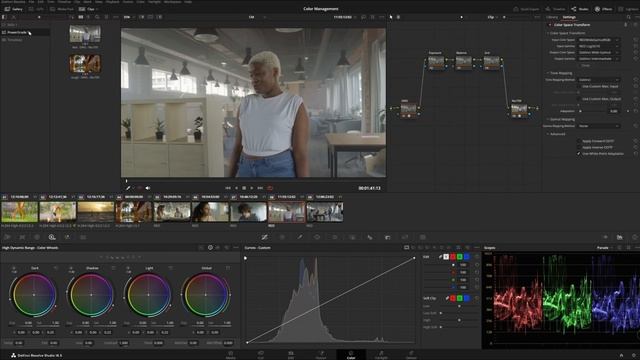Open the Effects panel button

click(603, 9)
